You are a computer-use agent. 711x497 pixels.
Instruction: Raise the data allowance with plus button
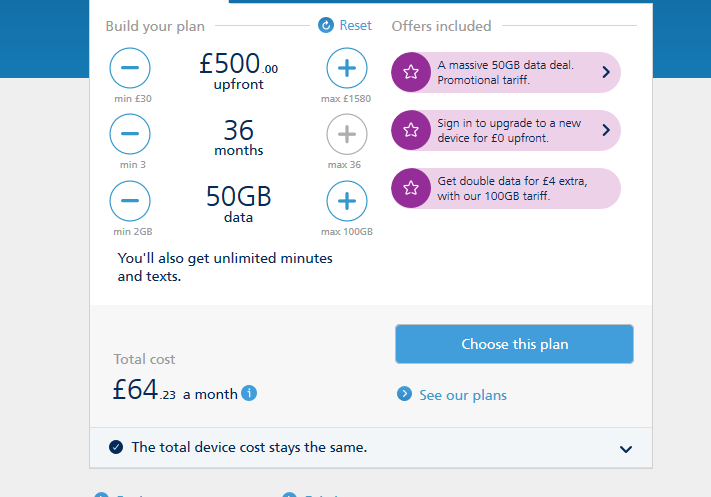point(347,201)
